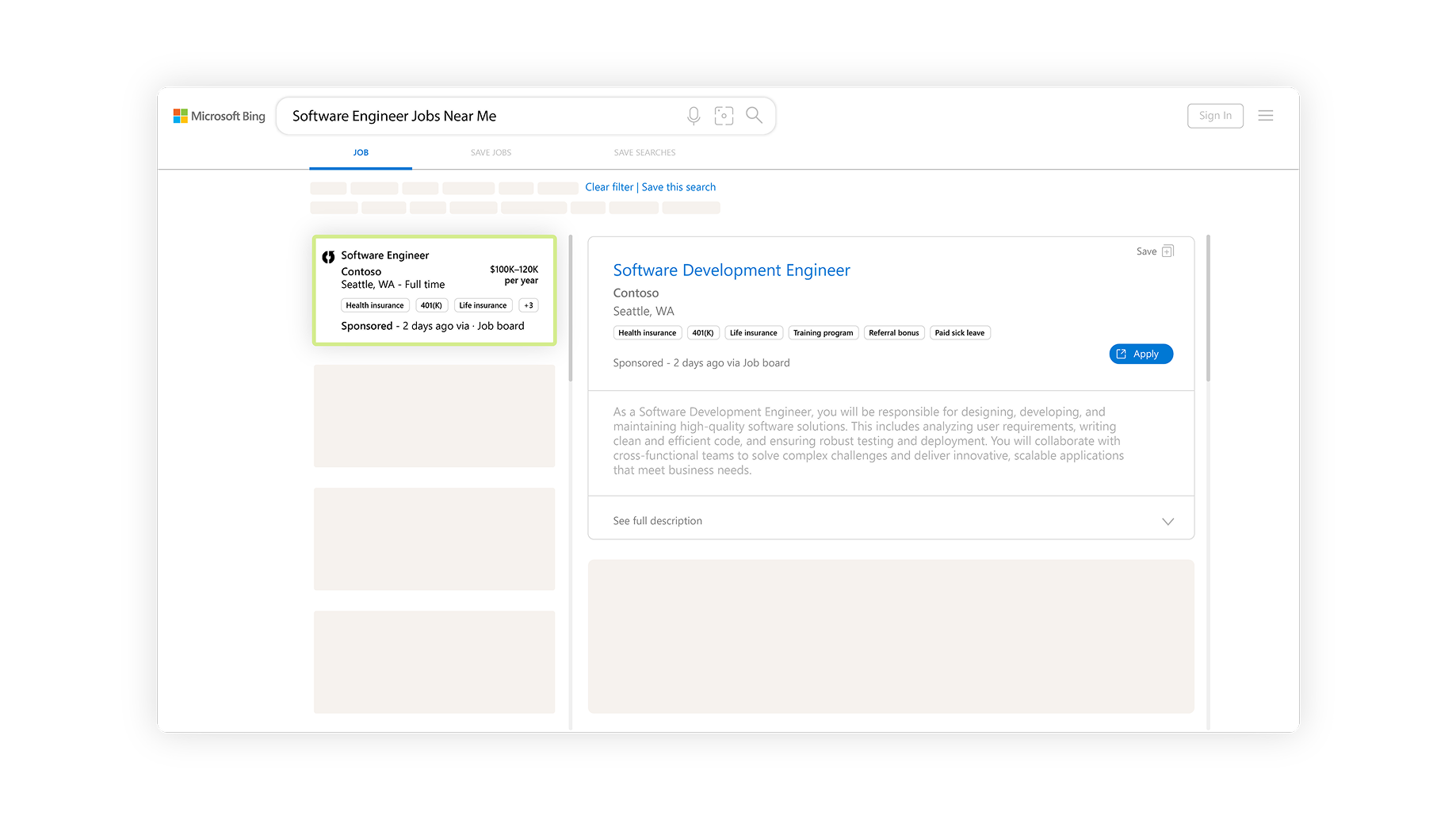Click the microphone voice search icon

[694, 116]
